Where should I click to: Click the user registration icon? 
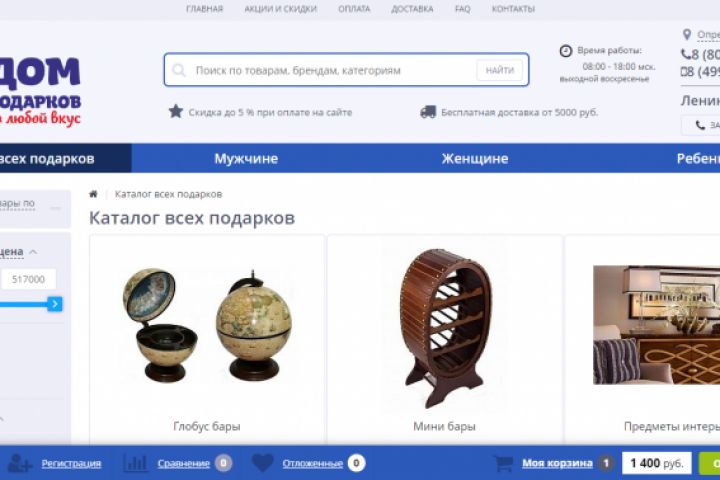point(20,463)
